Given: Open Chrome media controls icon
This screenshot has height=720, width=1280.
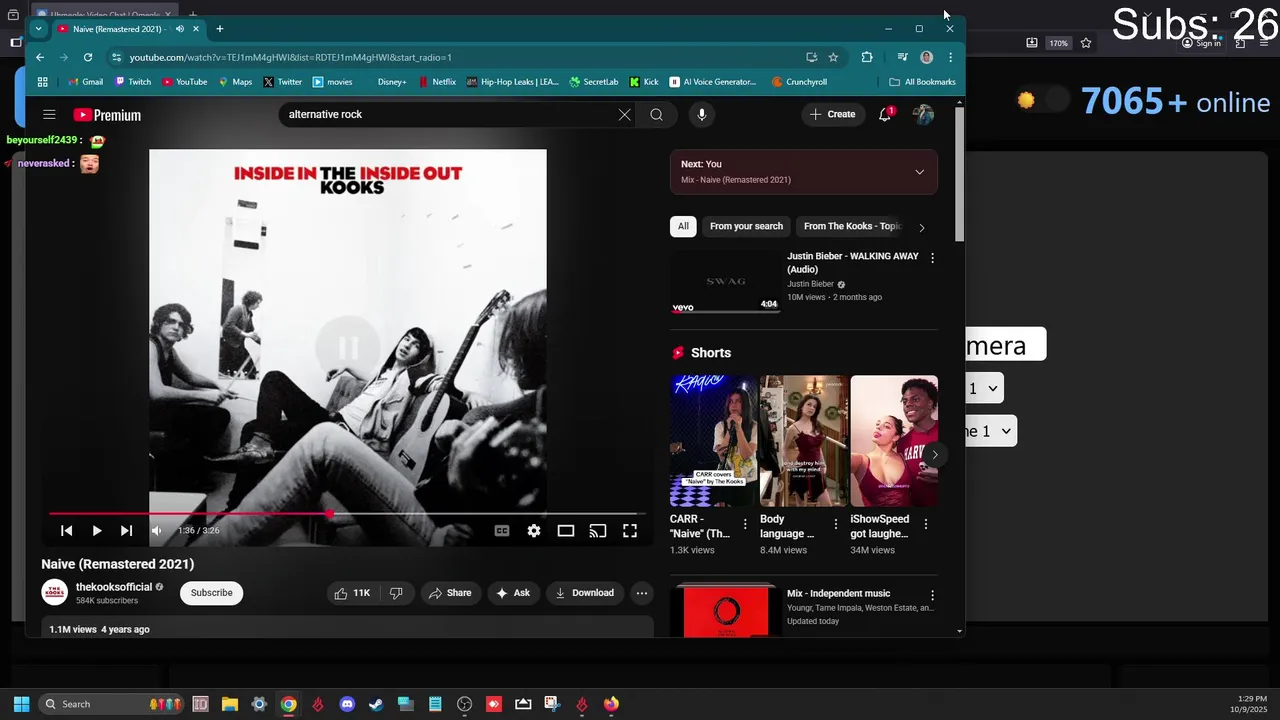Looking at the screenshot, I should [x=903, y=57].
